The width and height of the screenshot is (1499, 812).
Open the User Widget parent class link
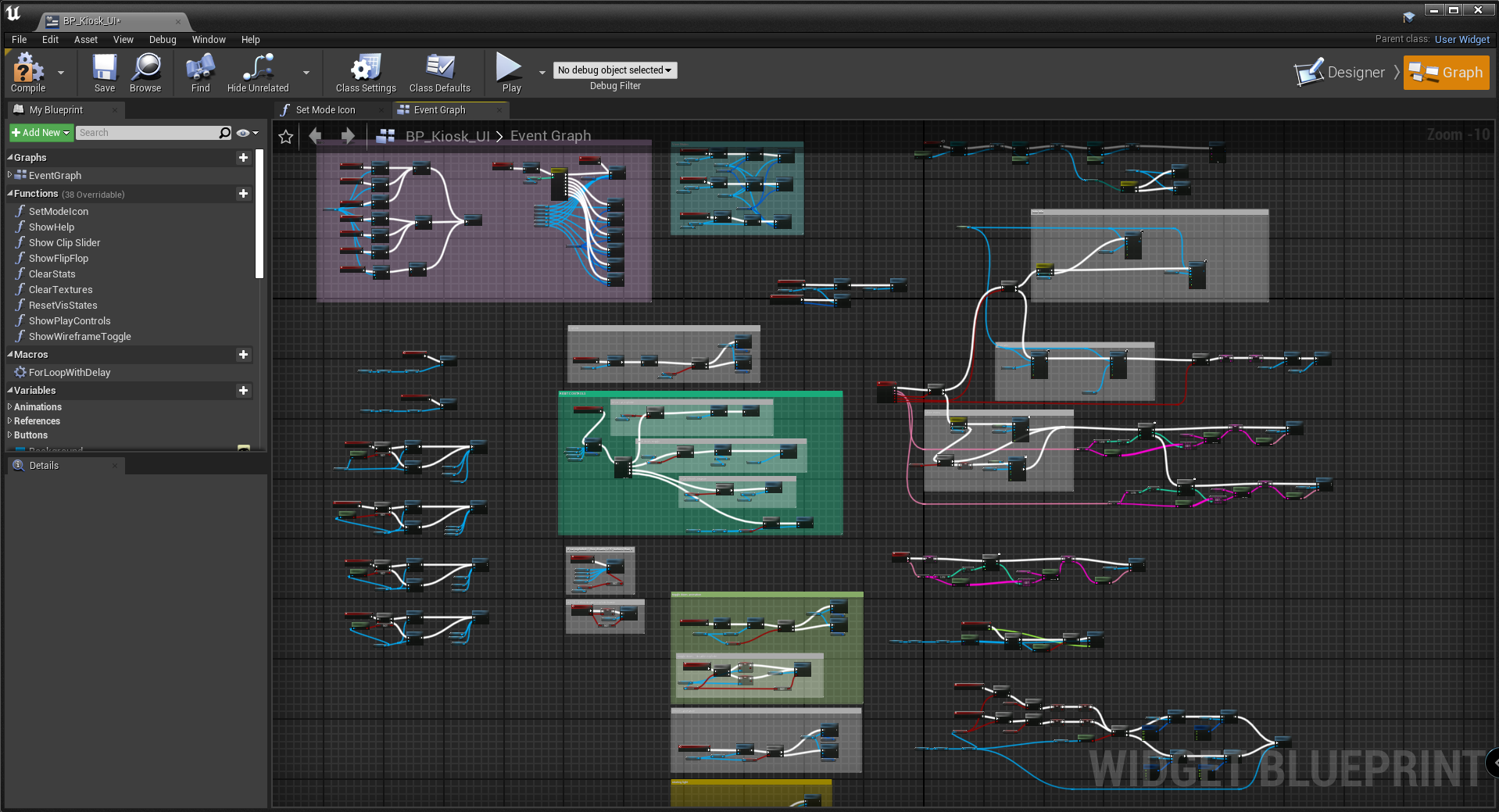pos(1461,40)
